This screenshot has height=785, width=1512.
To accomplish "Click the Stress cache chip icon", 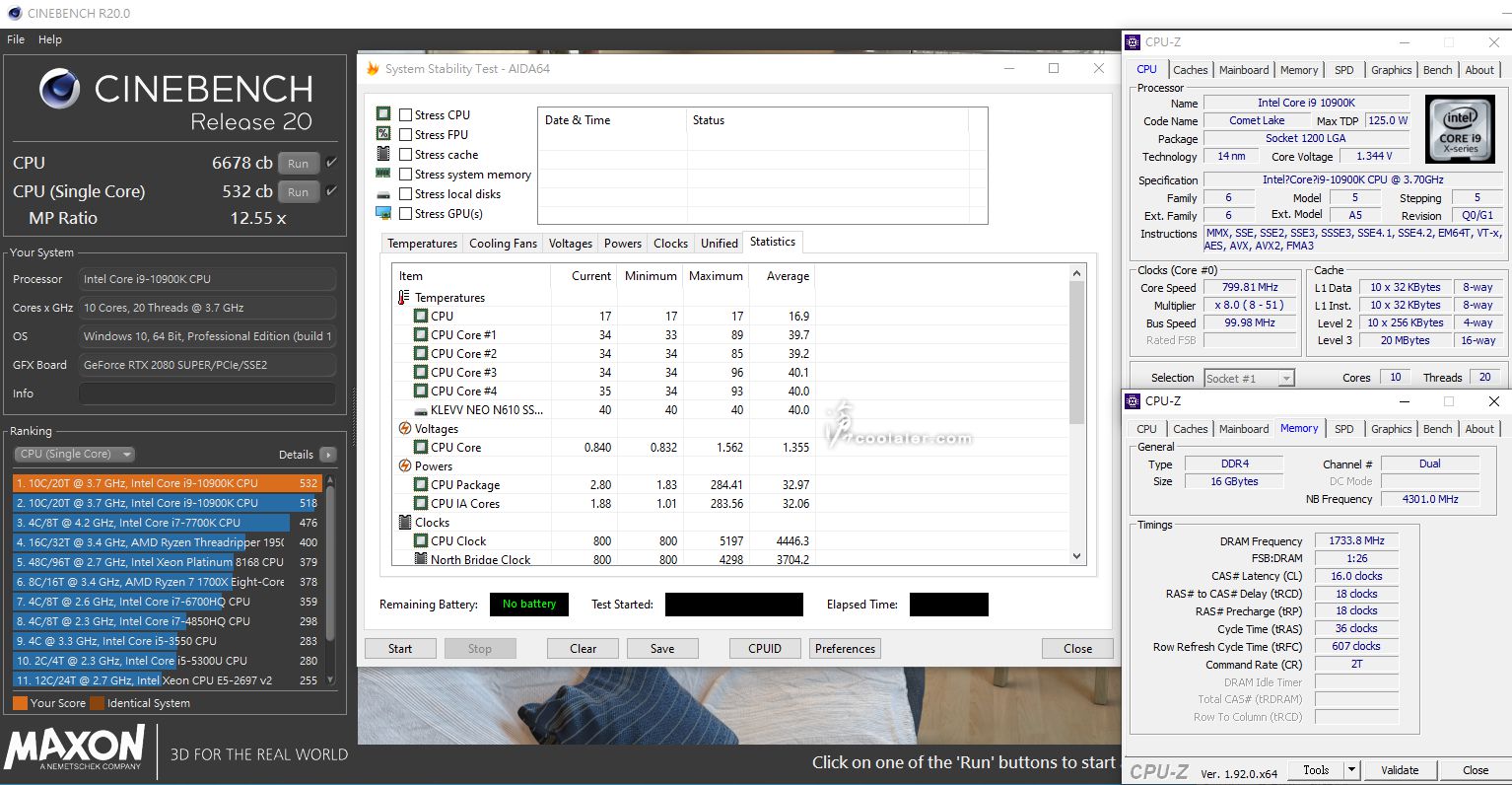I will coord(383,154).
